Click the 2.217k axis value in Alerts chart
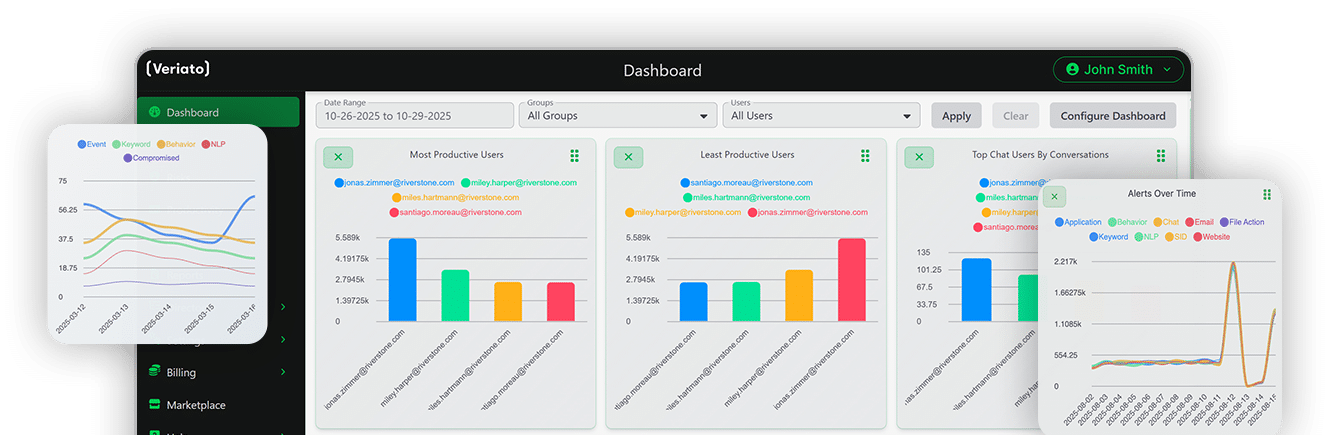 pyautogui.click(x=1064, y=261)
